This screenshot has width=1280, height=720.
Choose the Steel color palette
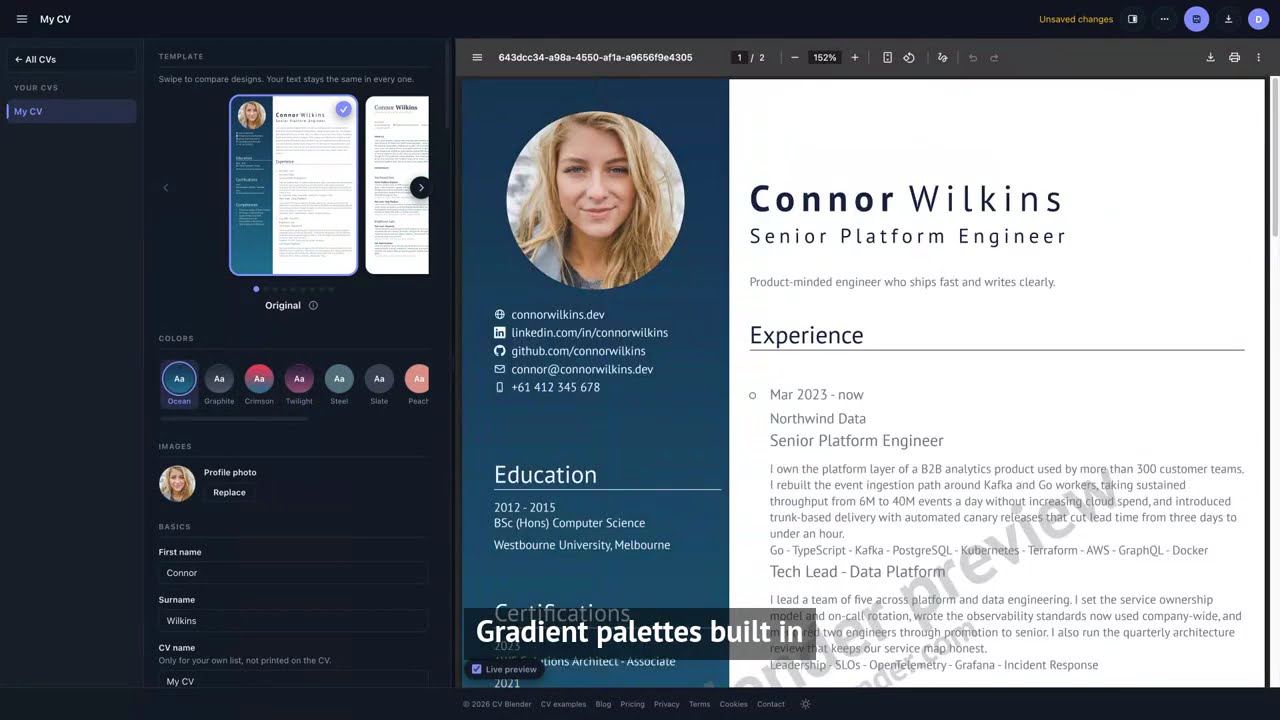[x=339, y=384]
